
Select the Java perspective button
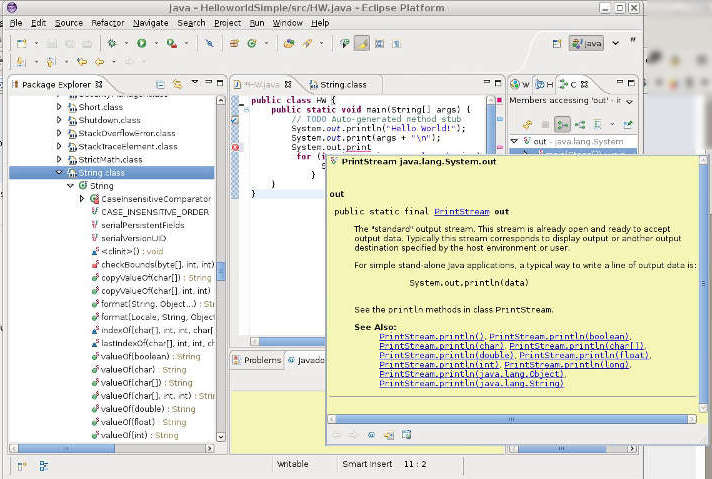click(587, 44)
